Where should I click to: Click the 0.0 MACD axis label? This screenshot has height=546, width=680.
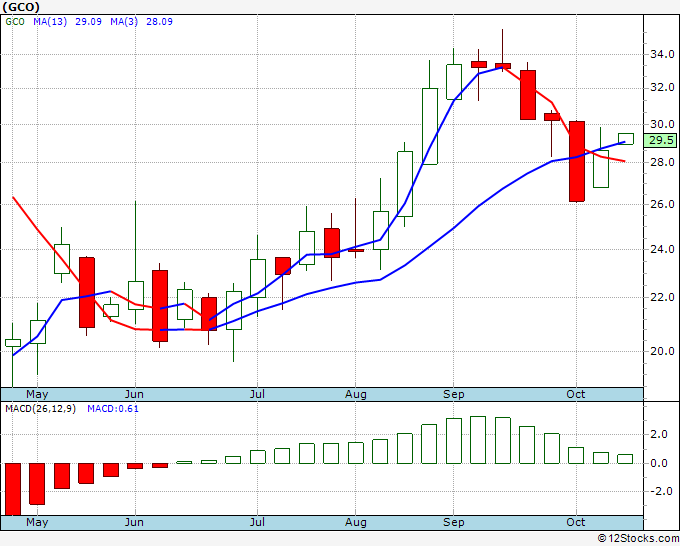(x=659, y=463)
